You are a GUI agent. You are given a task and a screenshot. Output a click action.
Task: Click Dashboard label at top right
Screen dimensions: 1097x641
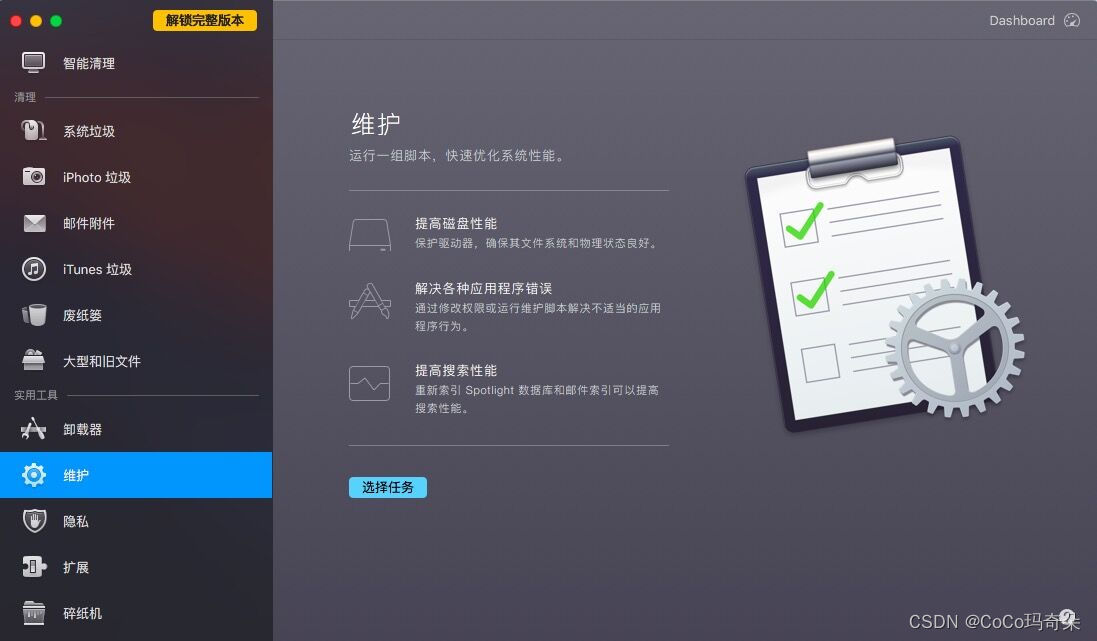click(x=1021, y=20)
